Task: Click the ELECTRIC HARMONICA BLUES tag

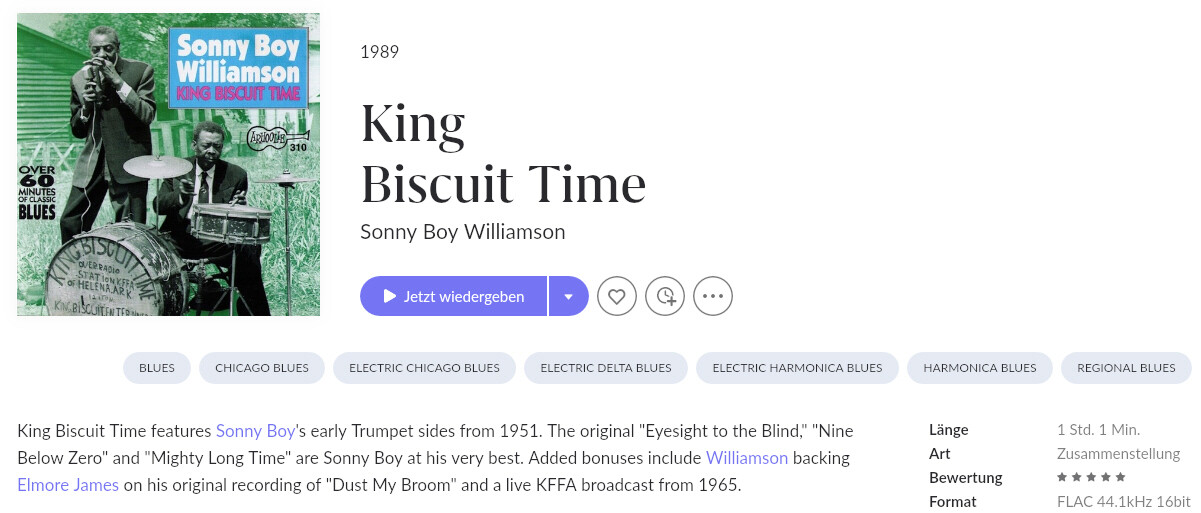Action: [797, 368]
